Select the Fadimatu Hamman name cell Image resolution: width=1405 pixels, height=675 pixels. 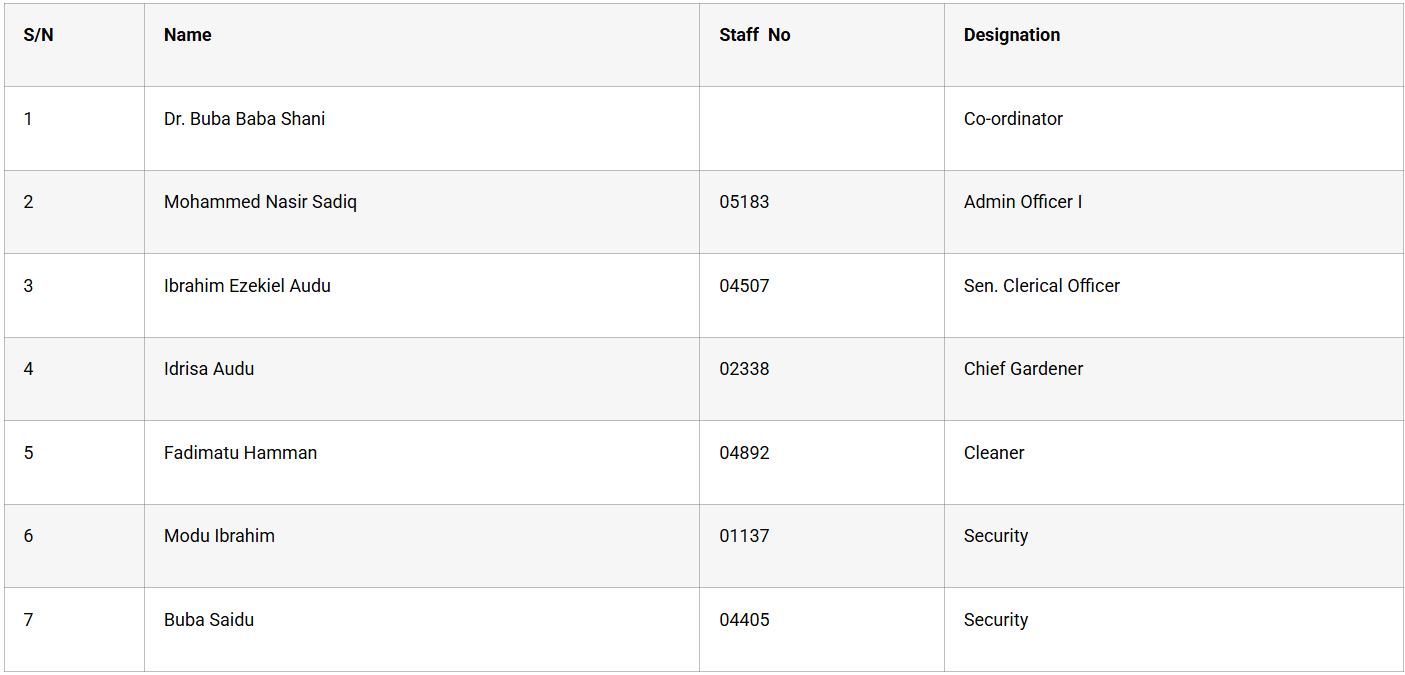tap(240, 453)
